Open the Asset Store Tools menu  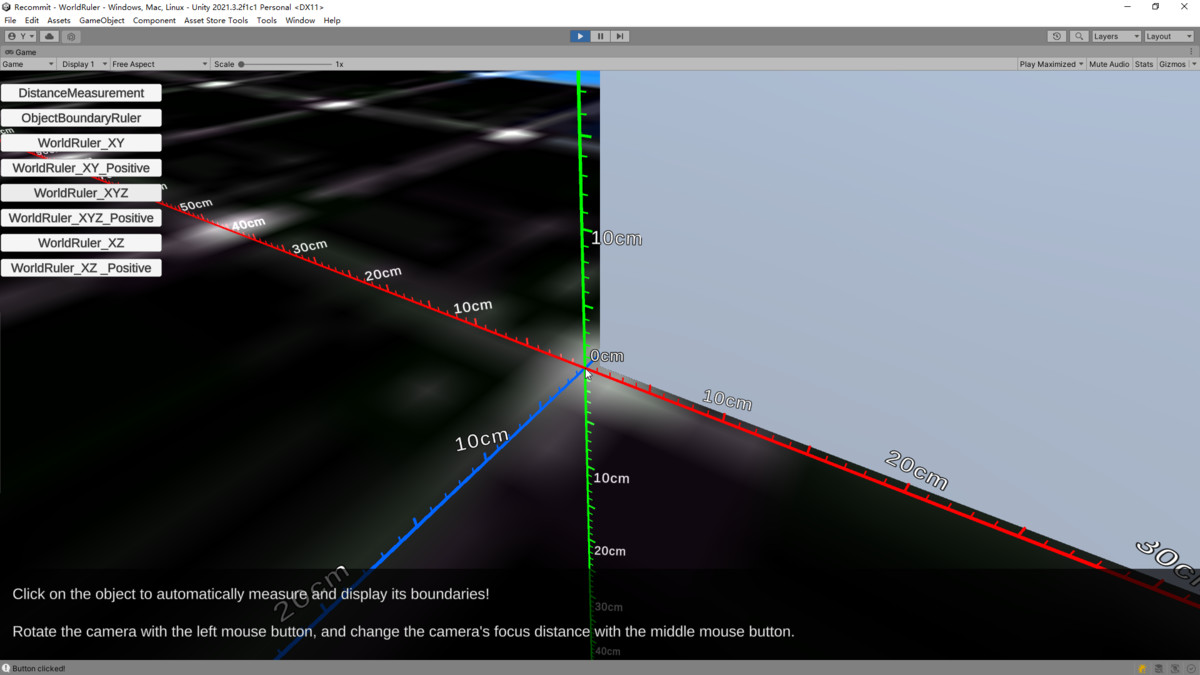(x=216, y=20)
